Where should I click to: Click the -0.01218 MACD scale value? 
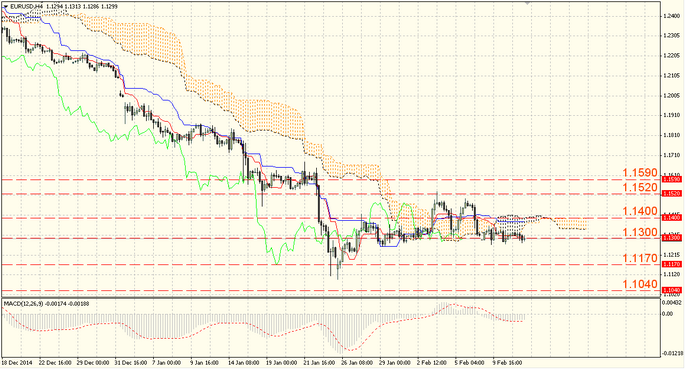tap(673, 354)
